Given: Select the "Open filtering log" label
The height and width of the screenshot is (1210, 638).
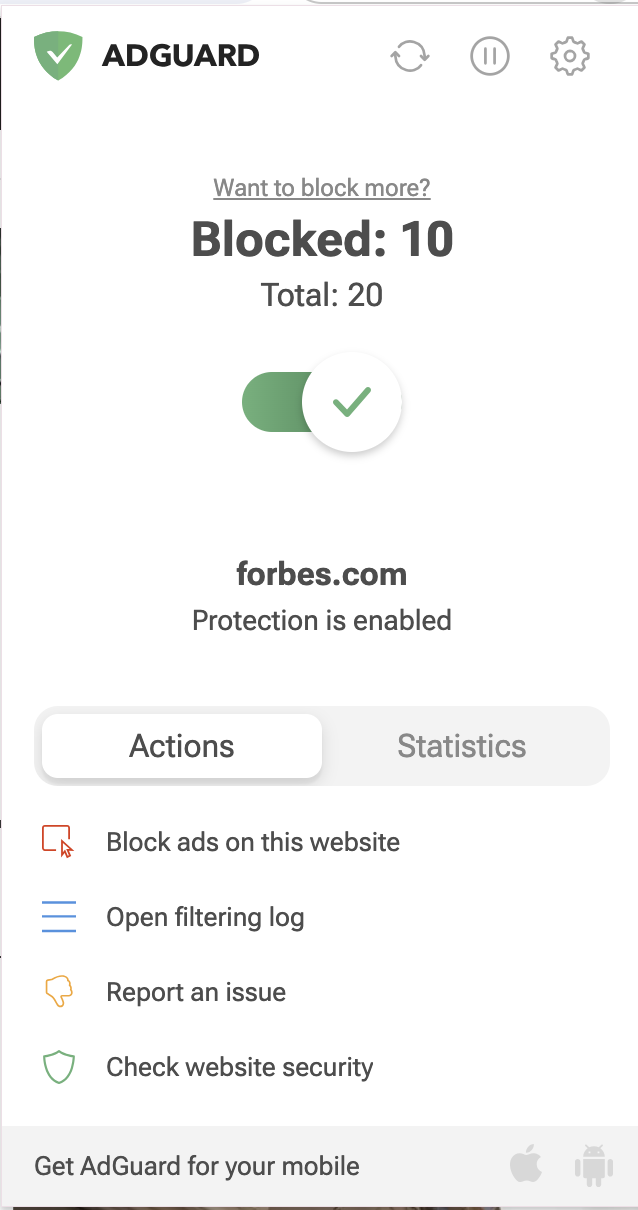Looking at the screenshot, I should (205, 917).
